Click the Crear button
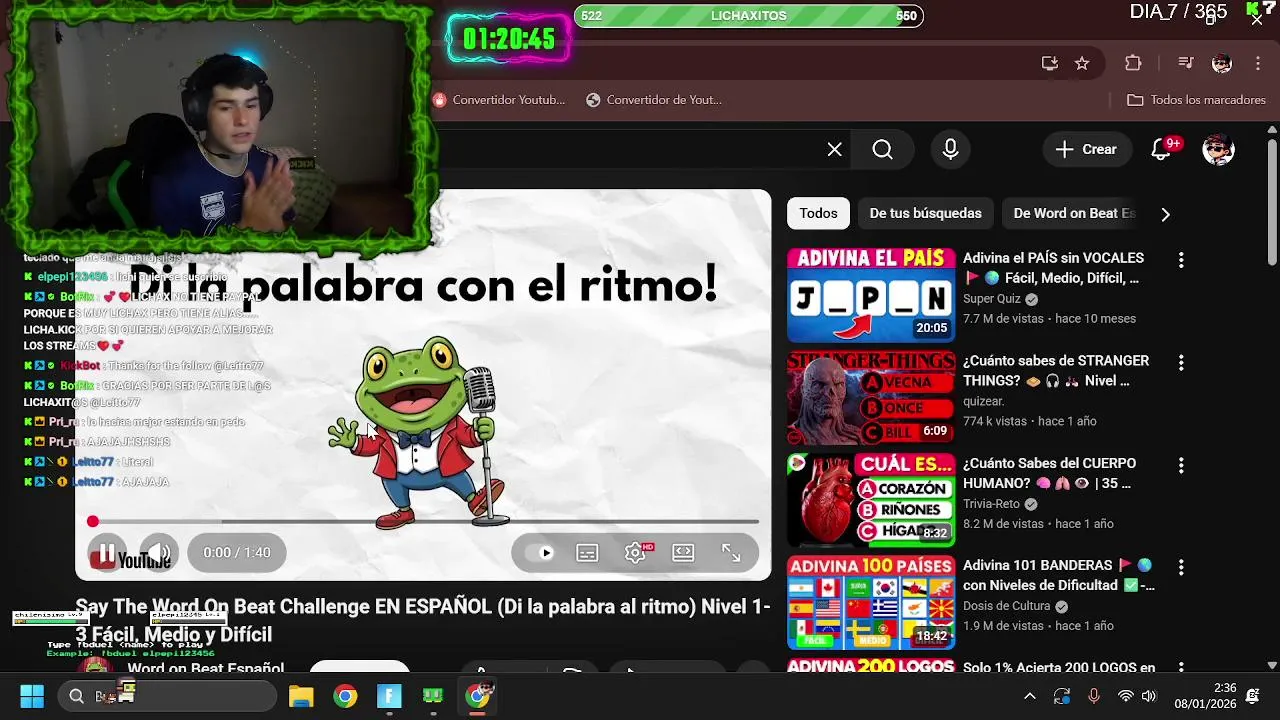This screenshot has width=1280, height=720. [1086, 150]
